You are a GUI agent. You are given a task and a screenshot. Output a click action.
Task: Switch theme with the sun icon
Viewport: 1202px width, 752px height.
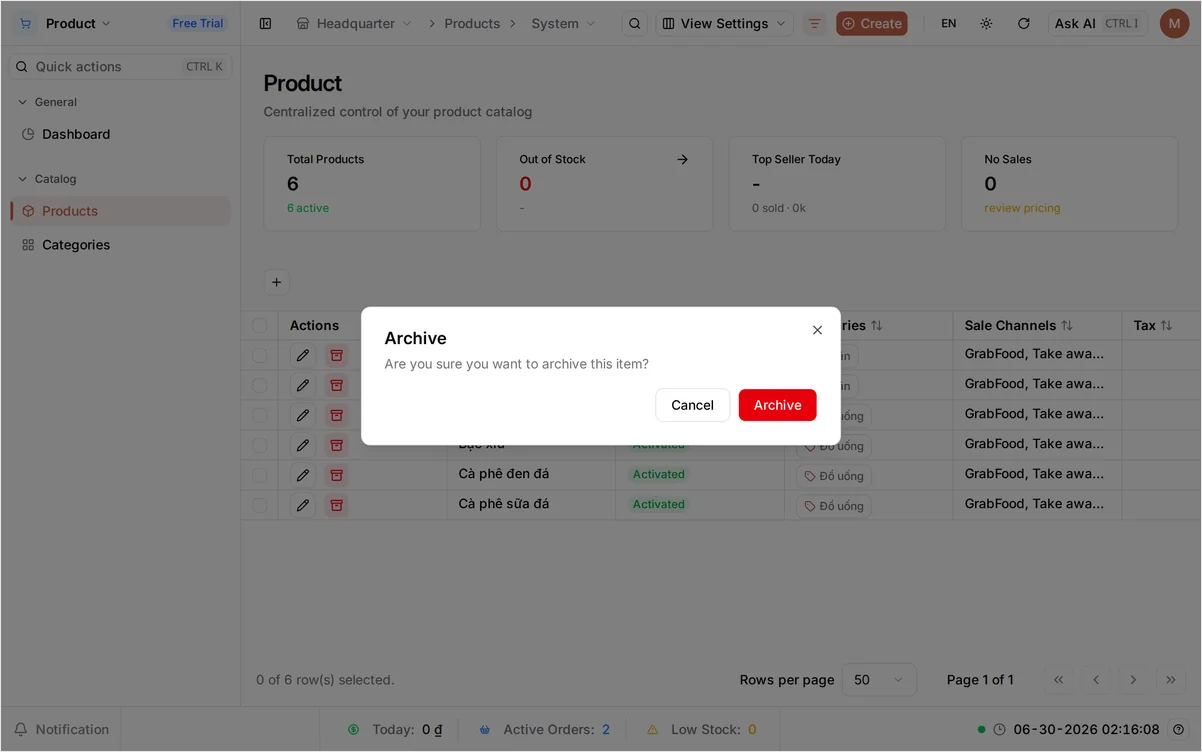point(986,23)
